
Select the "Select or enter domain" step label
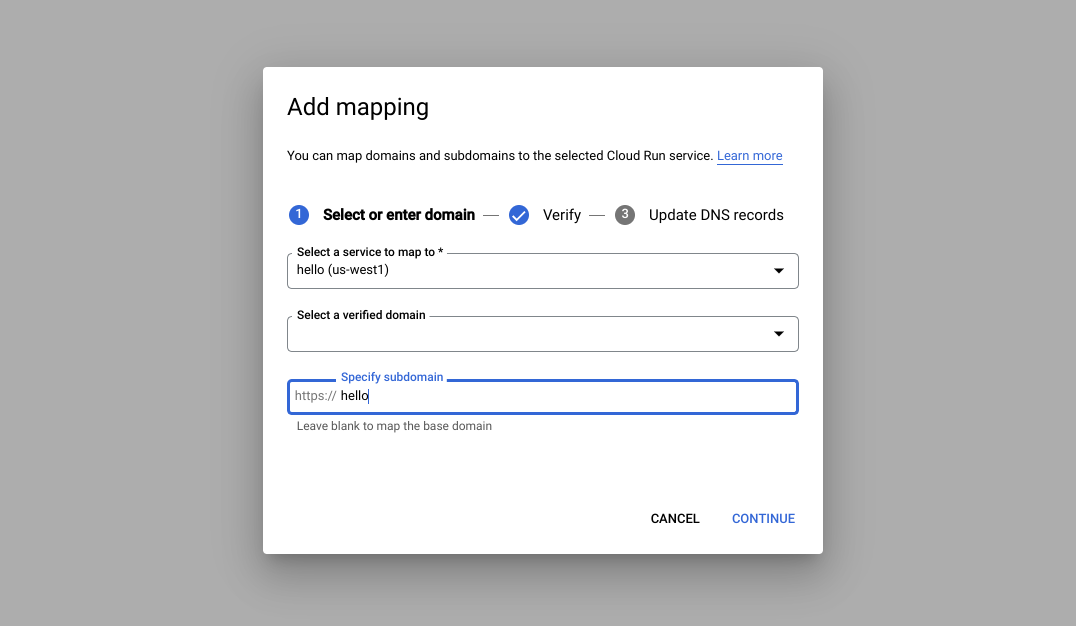[399, 214]
